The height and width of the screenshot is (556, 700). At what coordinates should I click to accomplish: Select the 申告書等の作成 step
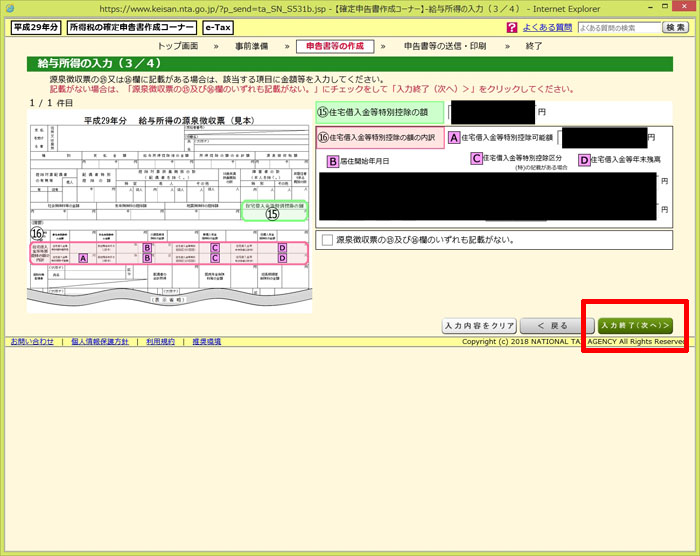[335, 46]
